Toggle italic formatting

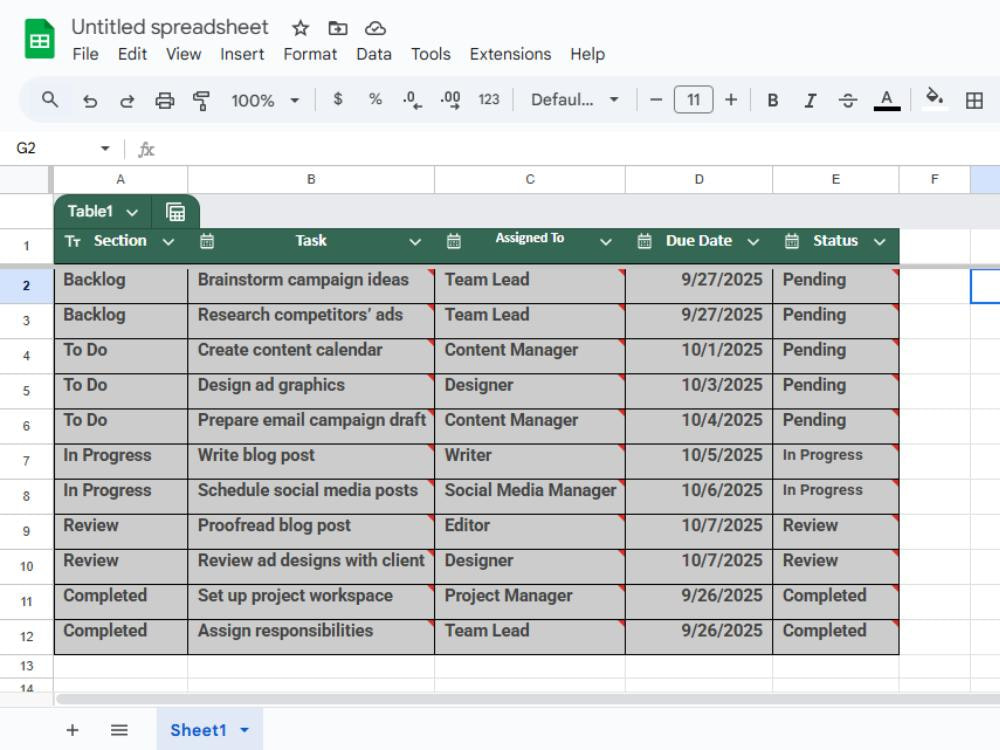point(810,100)
